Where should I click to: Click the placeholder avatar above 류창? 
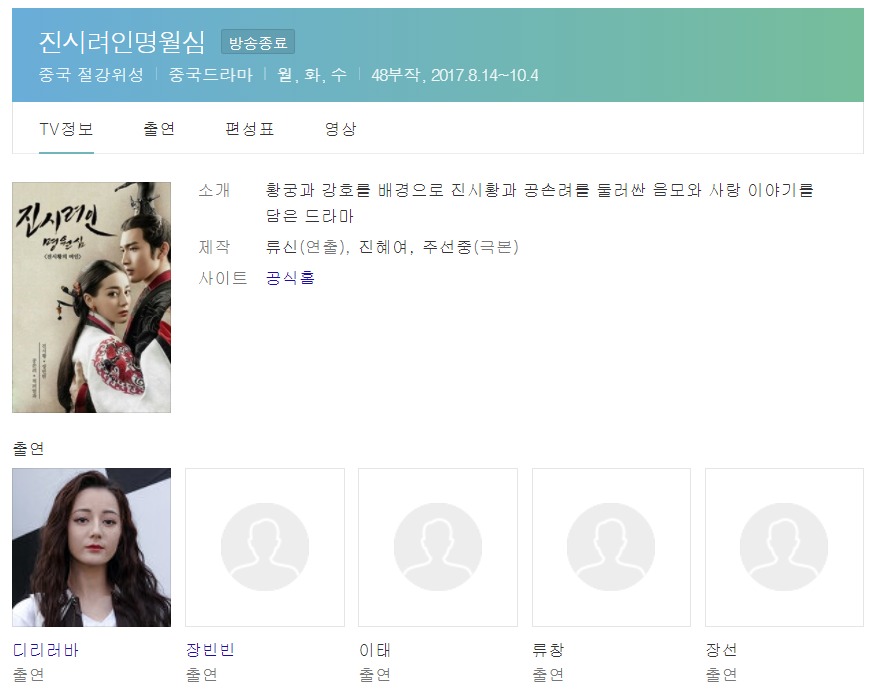click(x=611, y=547)
